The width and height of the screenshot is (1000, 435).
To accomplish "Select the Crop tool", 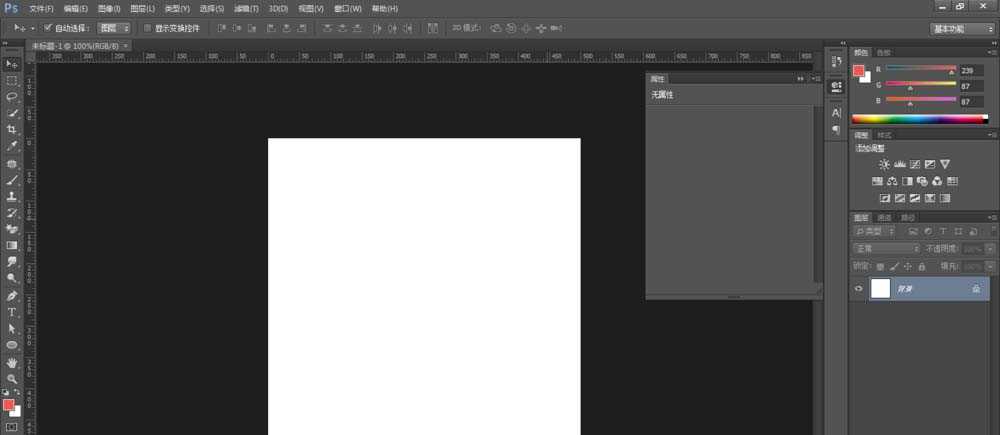I will 12,130.
